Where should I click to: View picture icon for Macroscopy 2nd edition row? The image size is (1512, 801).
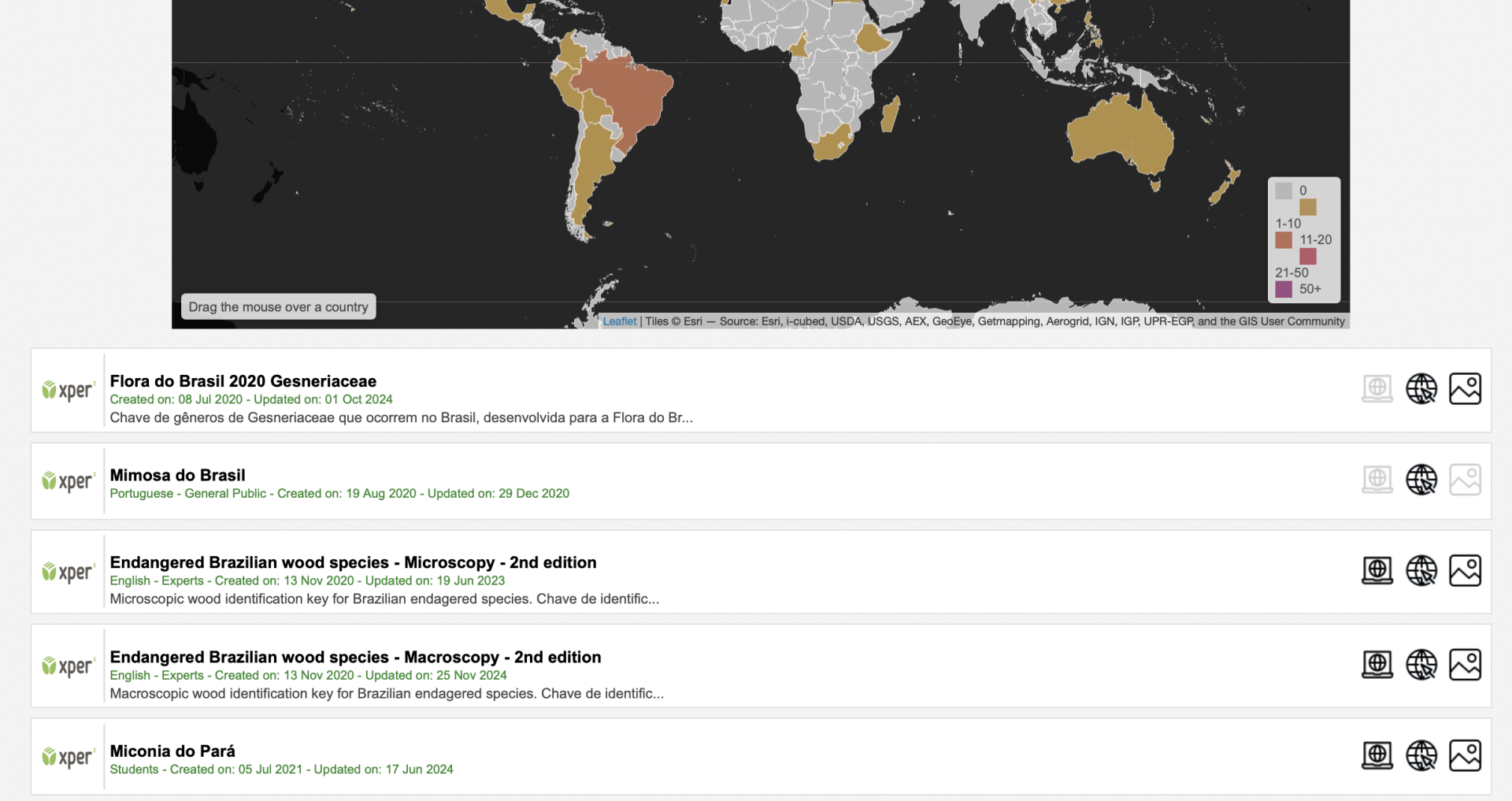coord(1465,665)
